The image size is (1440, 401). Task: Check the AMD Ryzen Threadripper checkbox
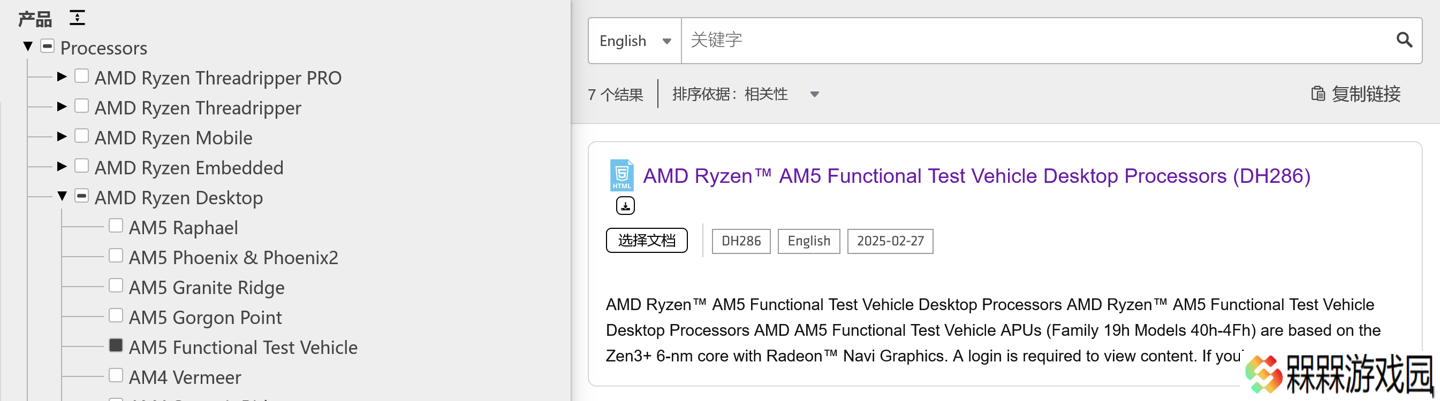(81, 106)
